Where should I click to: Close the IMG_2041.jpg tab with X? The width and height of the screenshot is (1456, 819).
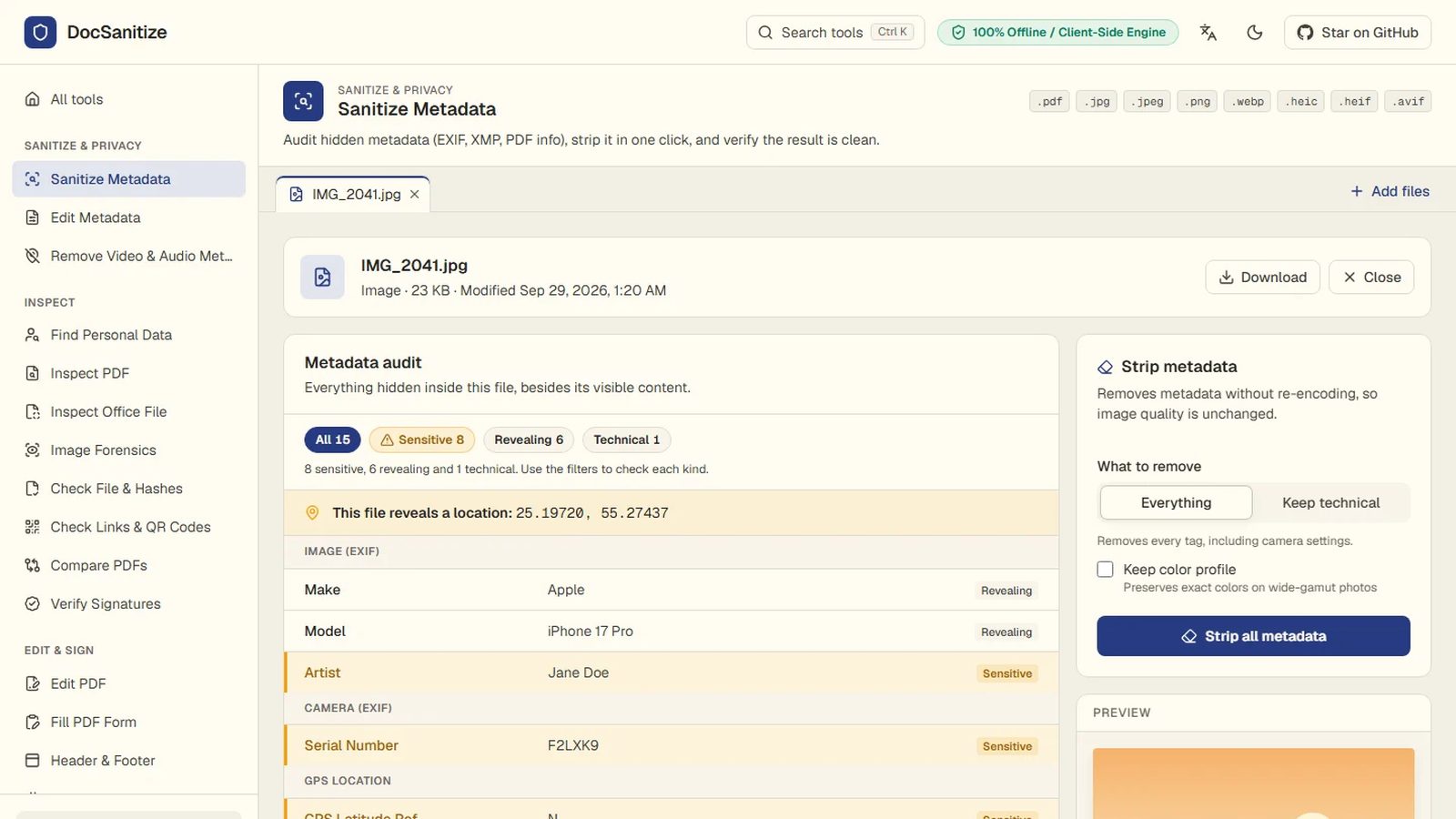click(x=415, y=194)
